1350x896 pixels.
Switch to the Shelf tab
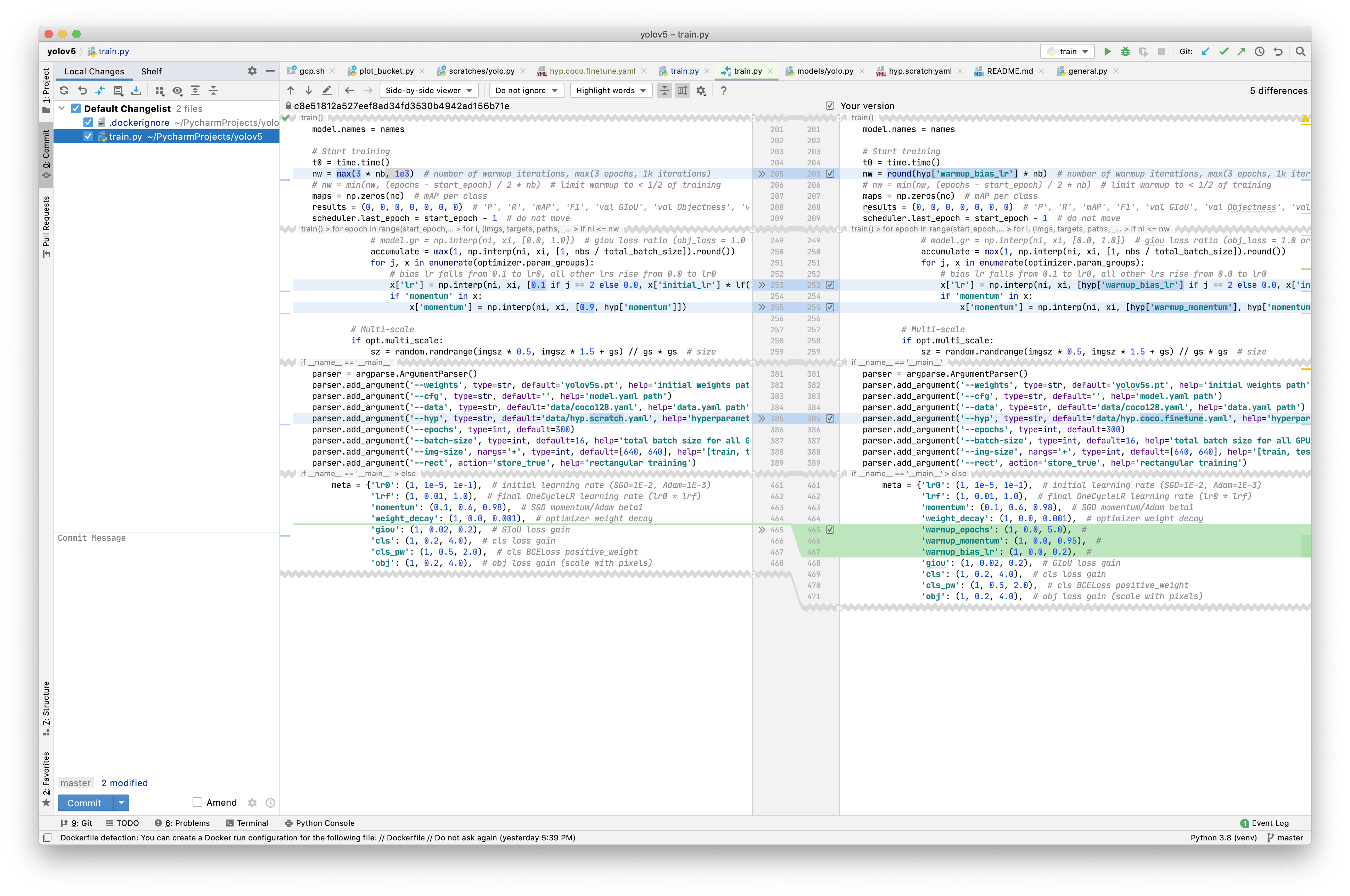[x=151, y=72]
